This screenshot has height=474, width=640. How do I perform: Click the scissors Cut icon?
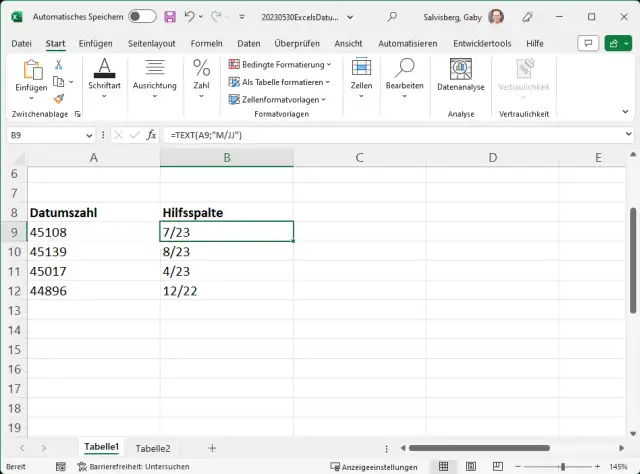(x=59, y=64)
